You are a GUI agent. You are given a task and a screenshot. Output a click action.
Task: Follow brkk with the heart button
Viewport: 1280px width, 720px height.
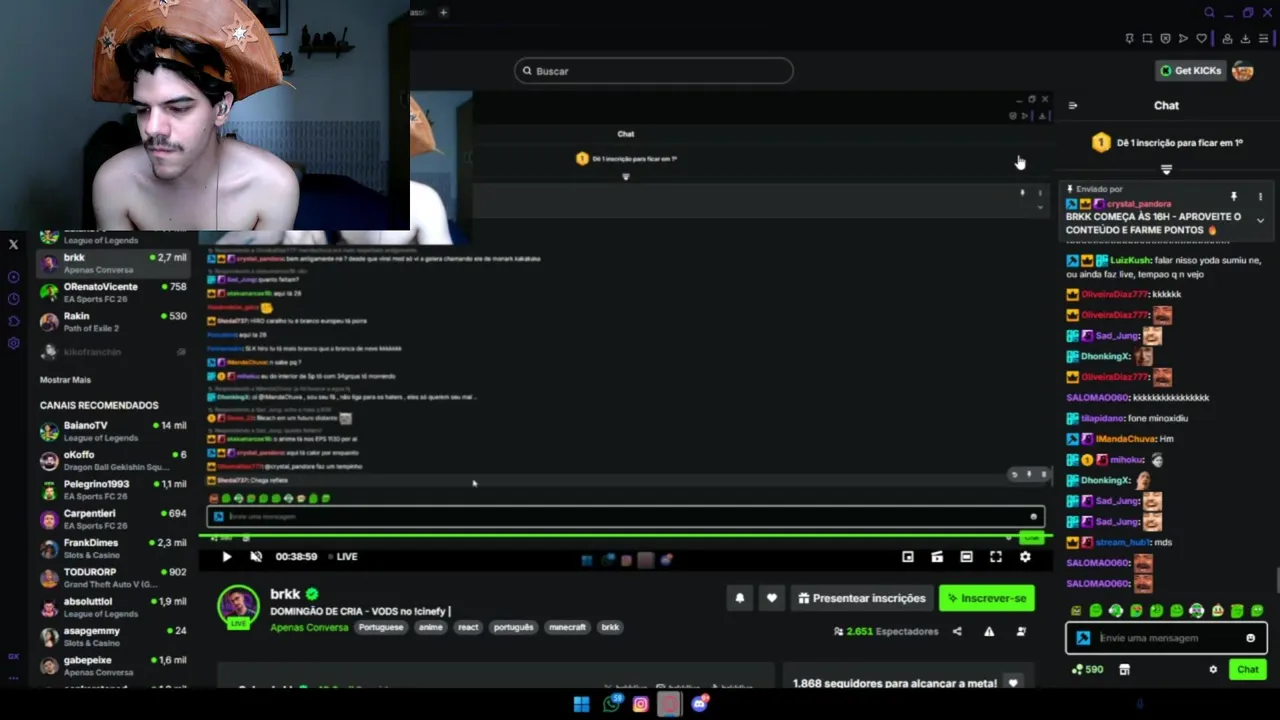(x=771, y=598)
